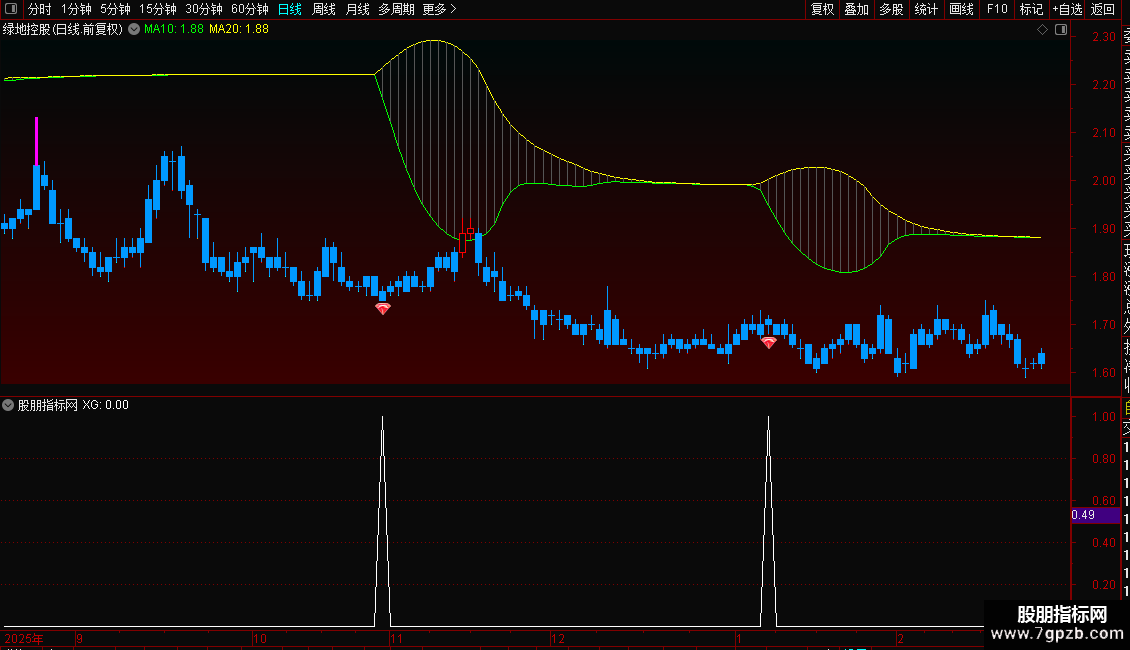Expand the 更多 more periods menu
The height and width of the screenshot is (650, 1130).
(x=439, y=9)
